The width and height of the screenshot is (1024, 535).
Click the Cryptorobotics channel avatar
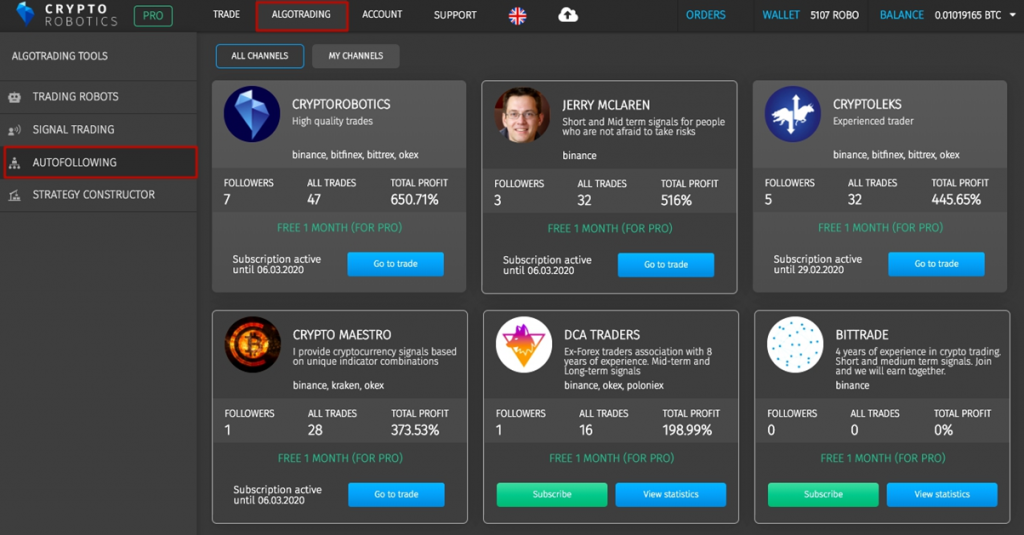tap(251, 114)
